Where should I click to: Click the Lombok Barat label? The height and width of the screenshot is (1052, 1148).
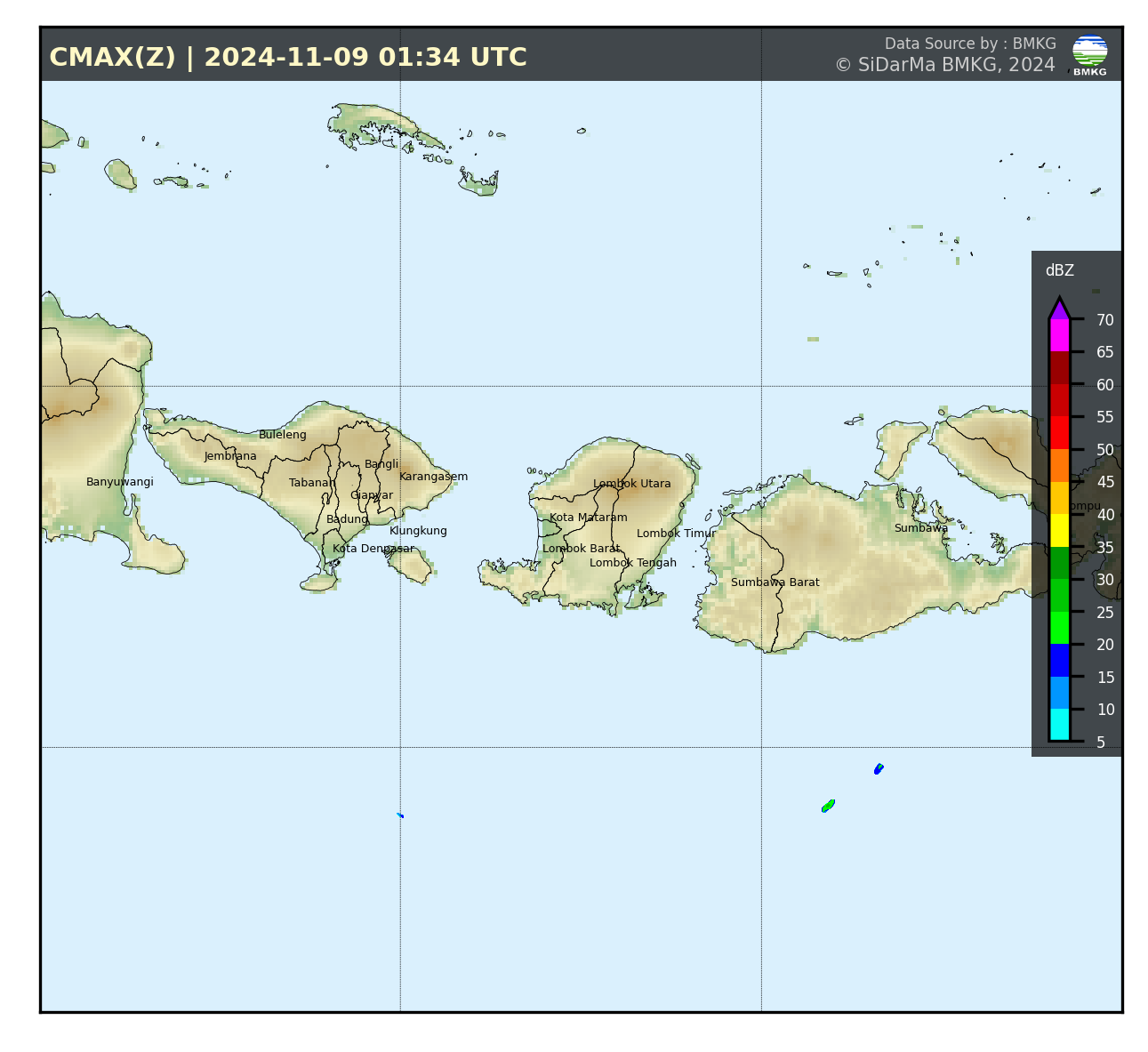pyautogui.click(x=582, y=549)
